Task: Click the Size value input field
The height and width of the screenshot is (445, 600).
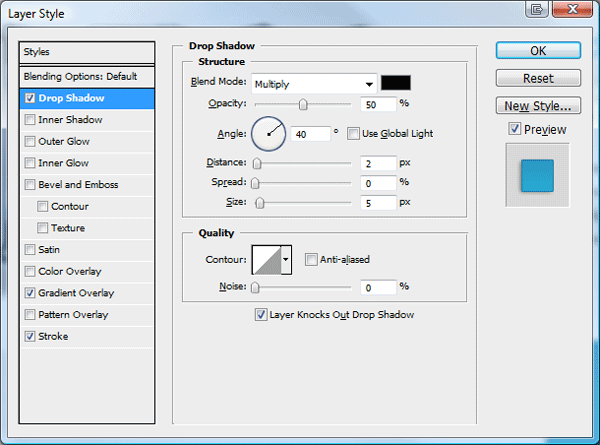Action: click(378, 202)
